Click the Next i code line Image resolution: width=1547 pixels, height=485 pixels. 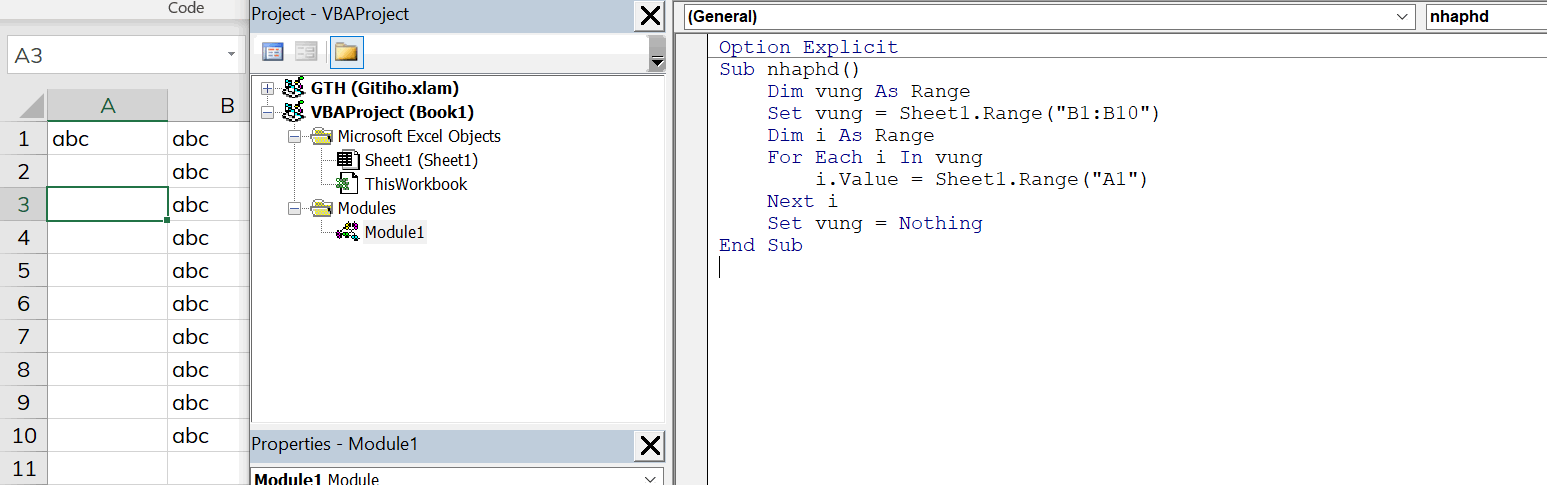tap(803, 201)
